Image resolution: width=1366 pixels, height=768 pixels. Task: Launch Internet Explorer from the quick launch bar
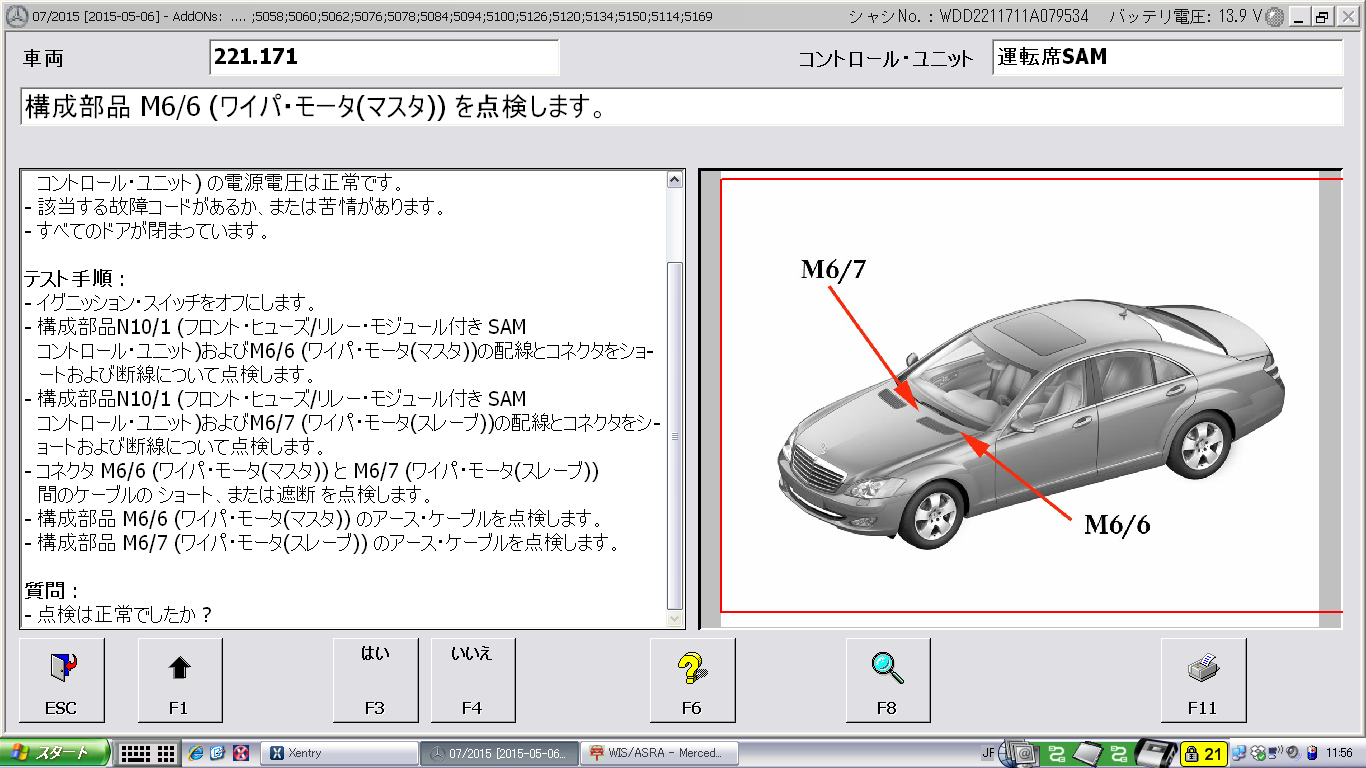(x=196, y=753)
